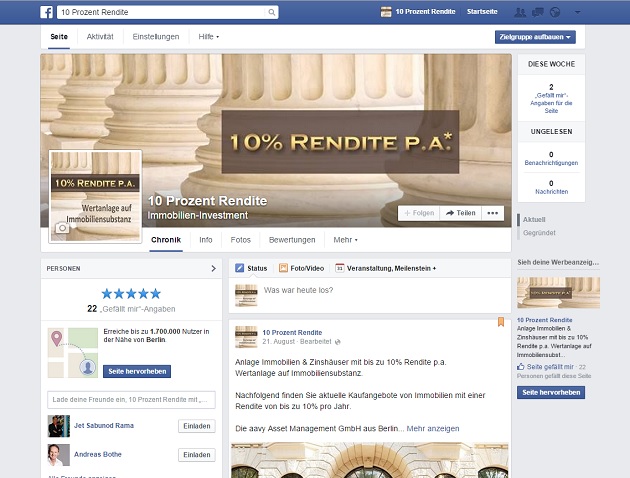Click Nachrichten link in sidebar

[551, 192]
